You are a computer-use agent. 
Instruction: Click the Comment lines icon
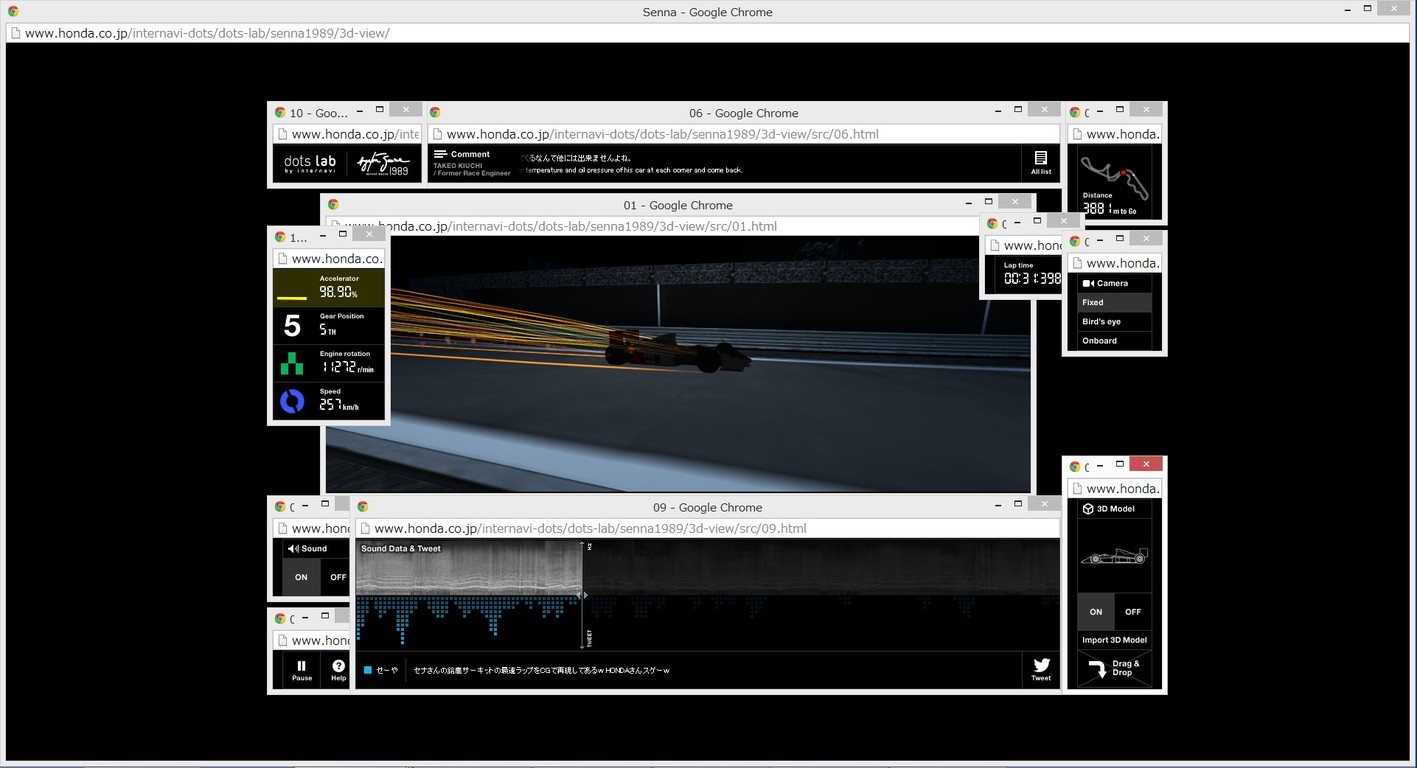click(x=440, y=154)
